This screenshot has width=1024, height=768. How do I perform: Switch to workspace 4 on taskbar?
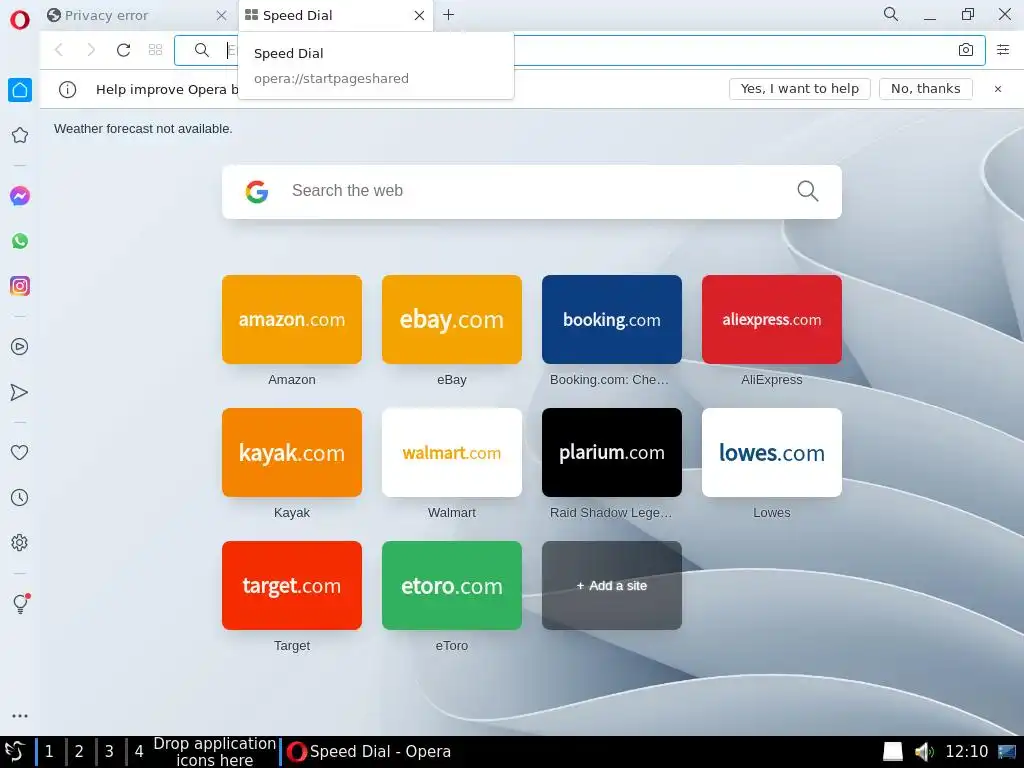(x=139, y=752)
